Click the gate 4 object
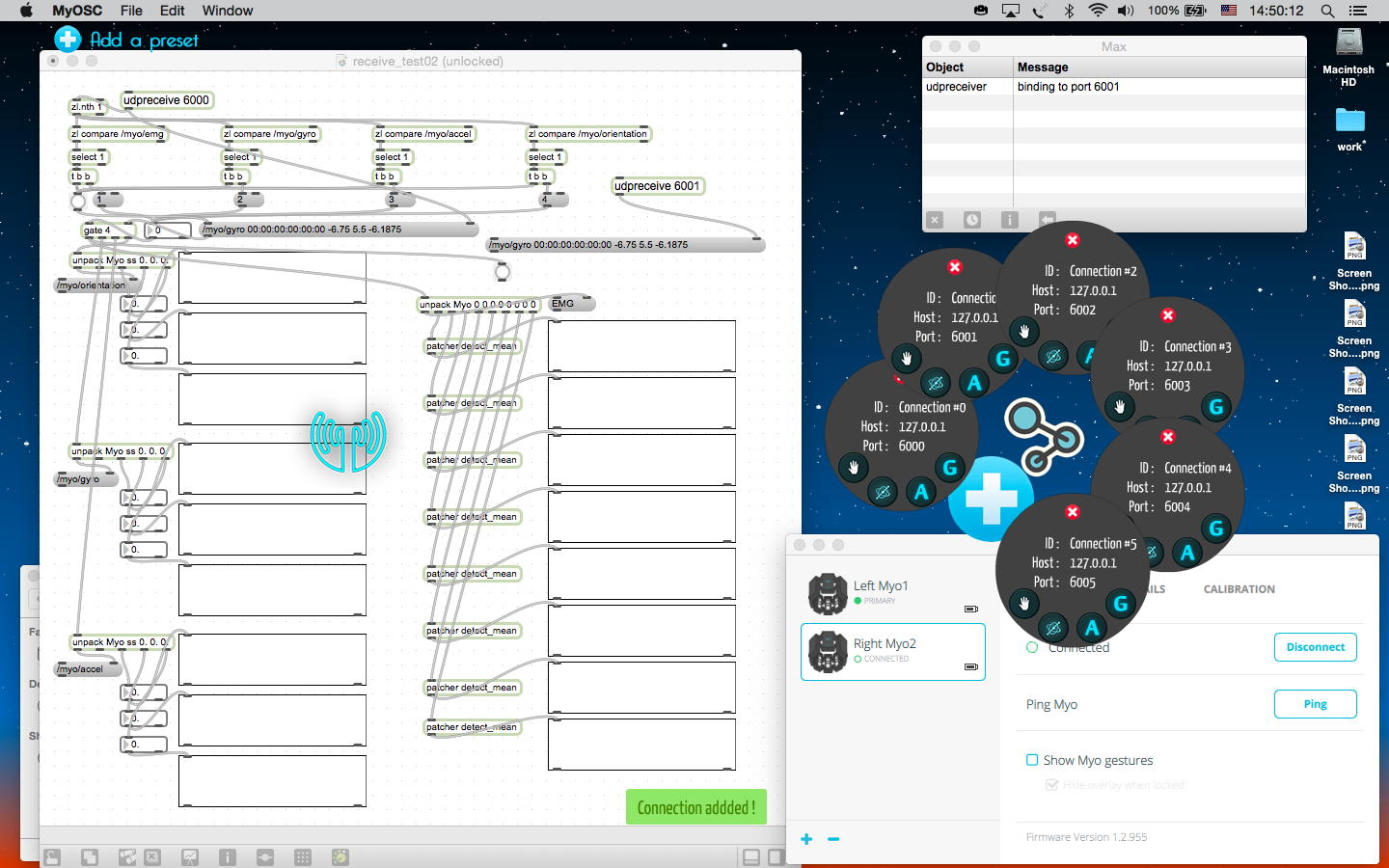The width and height of the screenshot is (1389, 868). click(x=108, y=231)
